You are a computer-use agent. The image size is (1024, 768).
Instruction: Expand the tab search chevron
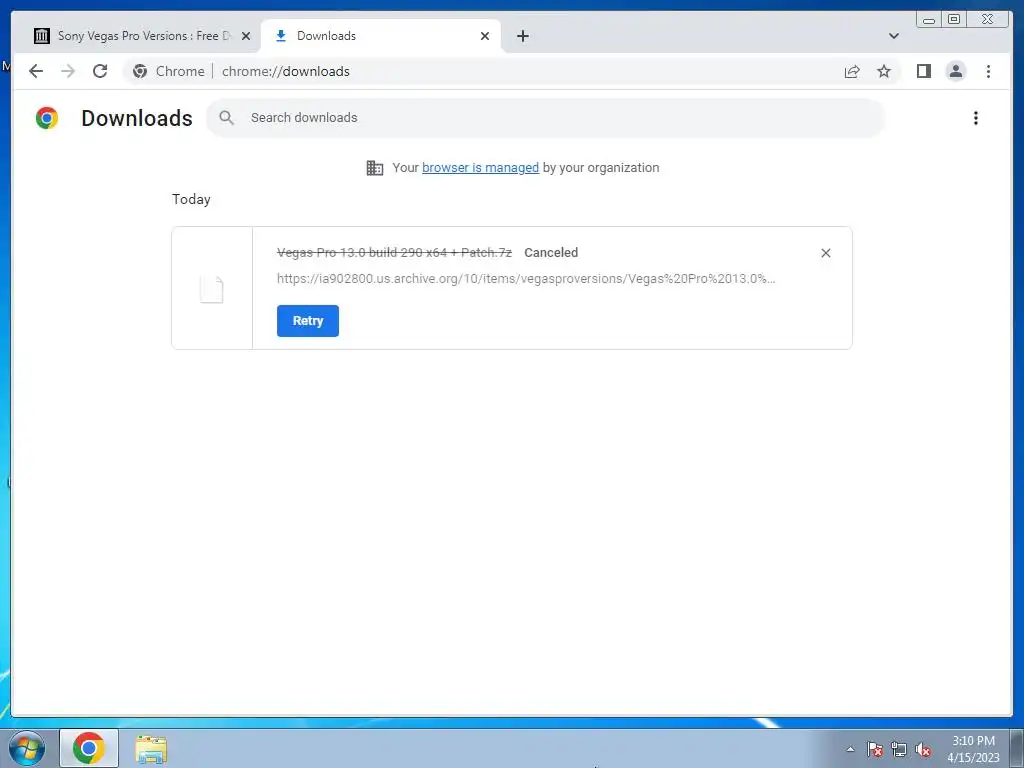click(x=894, y=36)
